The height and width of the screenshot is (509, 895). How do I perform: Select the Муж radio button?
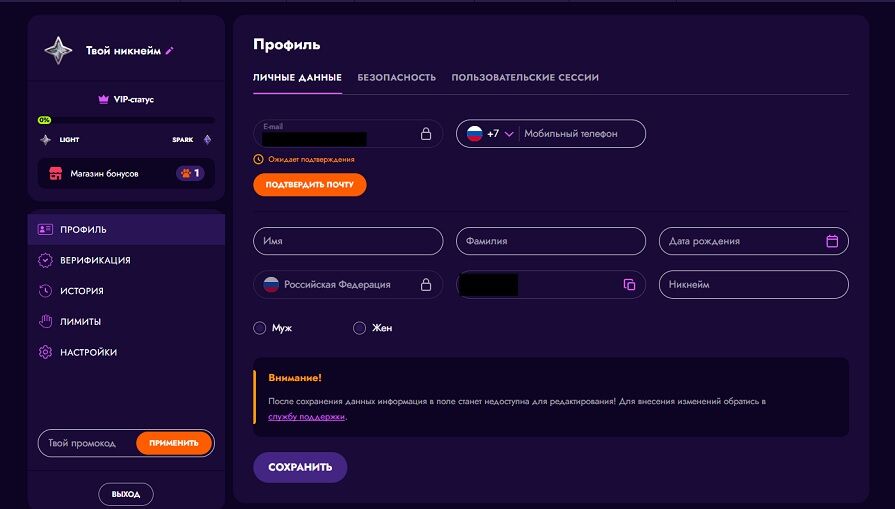(260, 328)
